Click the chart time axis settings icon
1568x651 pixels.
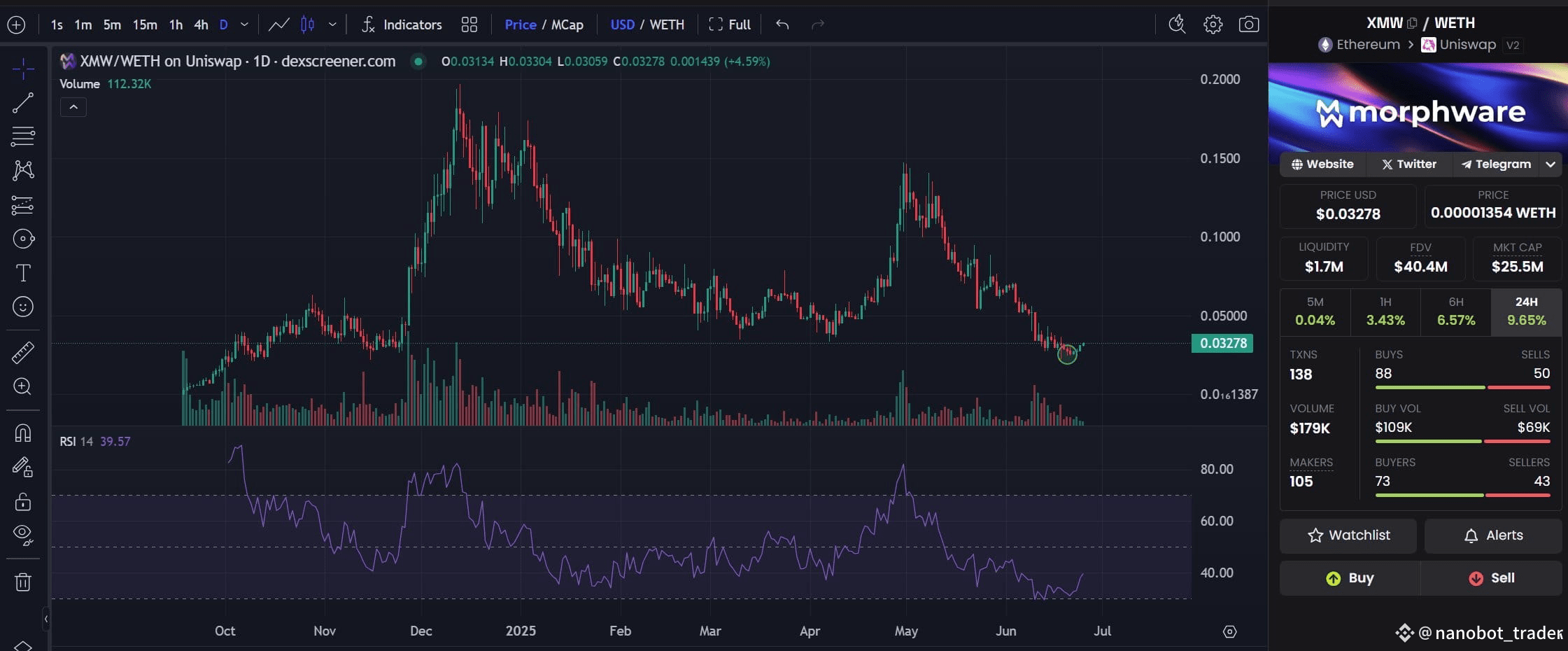click(1229, 632)
